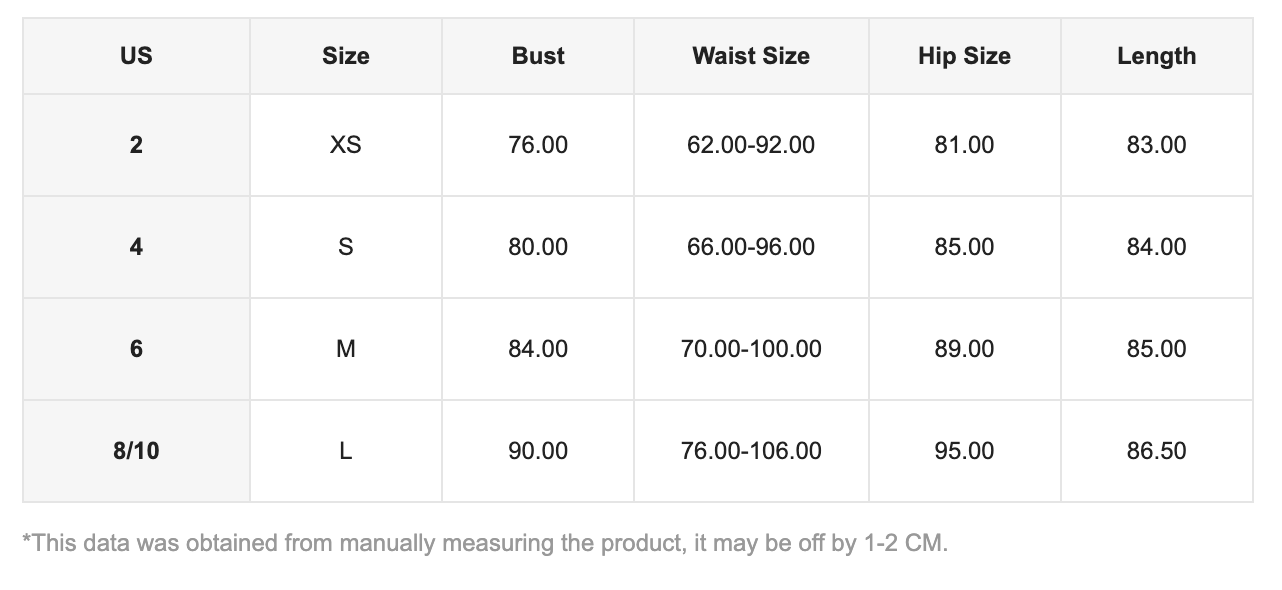The width and height of the screenshot is (1282, 590).
Task: Click the manual measurement disclaimer note
Action: pyautogui.click(x=485, y=543)
